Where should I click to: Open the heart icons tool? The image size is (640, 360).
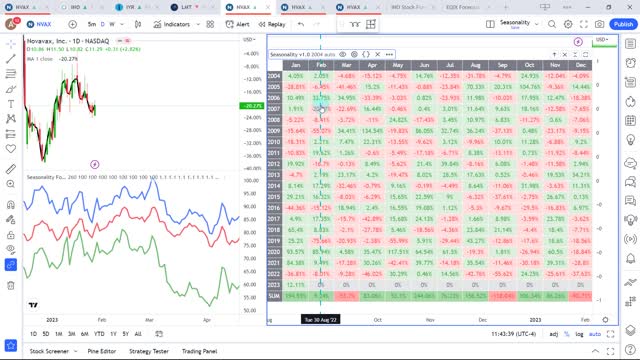(11, 149)
